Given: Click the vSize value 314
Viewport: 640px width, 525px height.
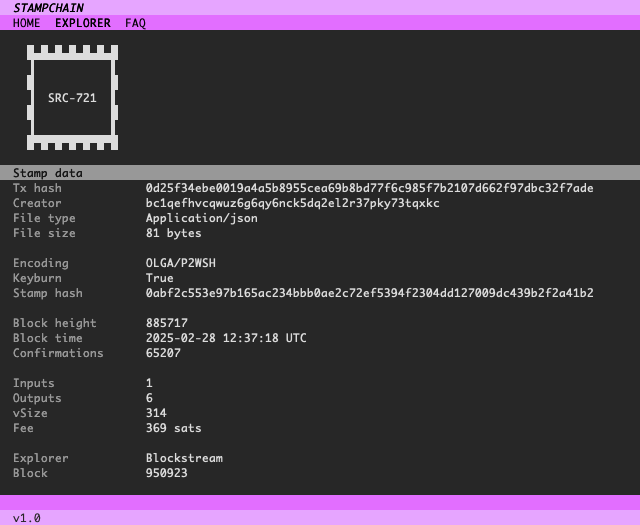Looking at the screenshot, I should tap(156, 413).
